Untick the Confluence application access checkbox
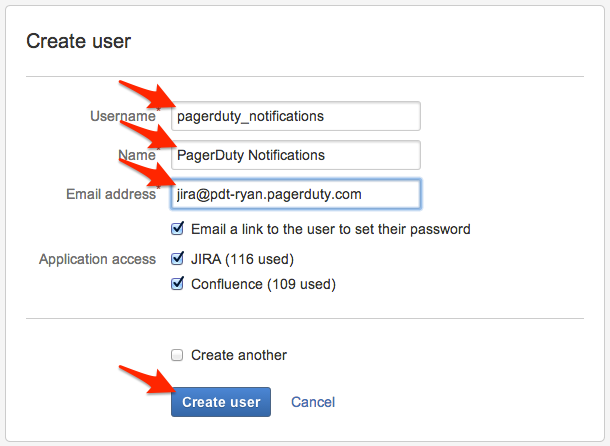 tap(178, 284)
